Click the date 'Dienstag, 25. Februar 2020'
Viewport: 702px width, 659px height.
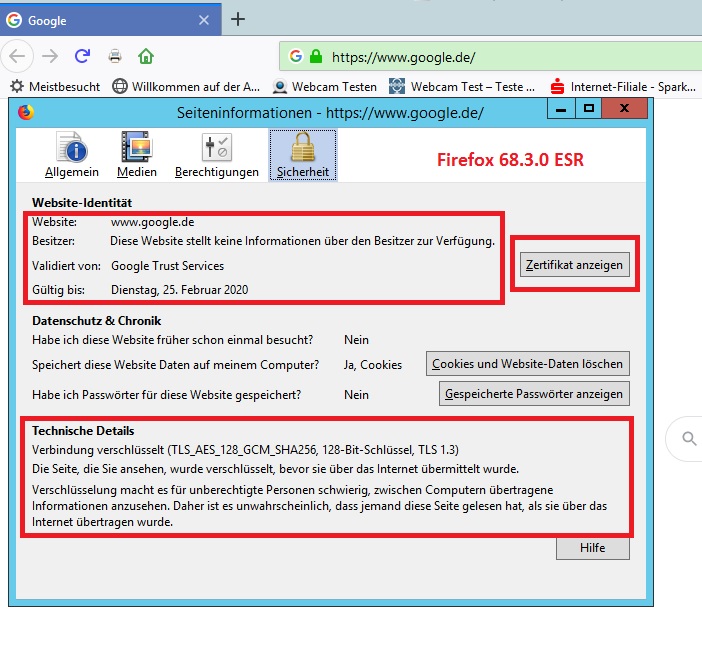pos(180,290)
